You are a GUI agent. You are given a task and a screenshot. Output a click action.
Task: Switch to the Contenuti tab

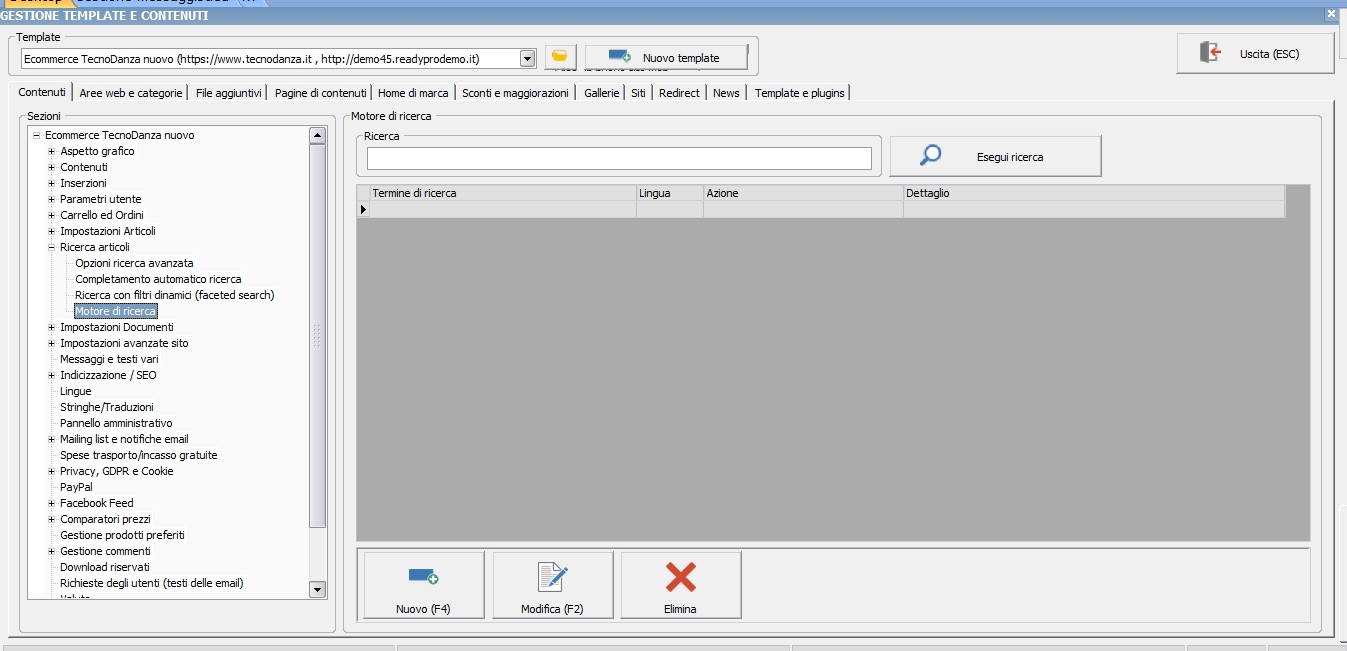[42, 92]
